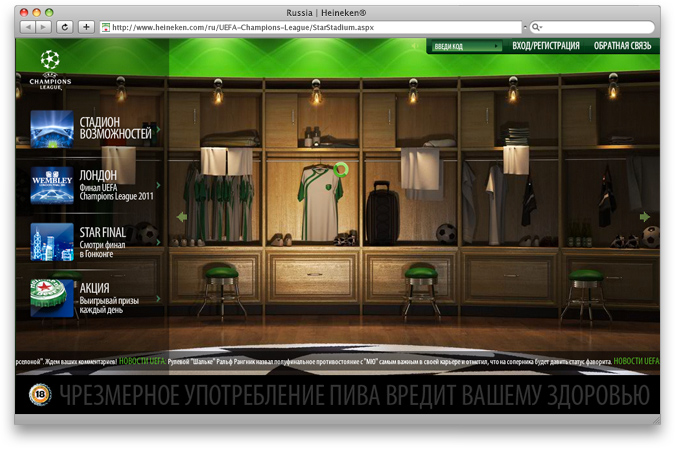The width and height of the screenshot is (675, 452).
Task: Go forward using the browser forward arrow
Action: pyautogui.click(x=43, y=27)
